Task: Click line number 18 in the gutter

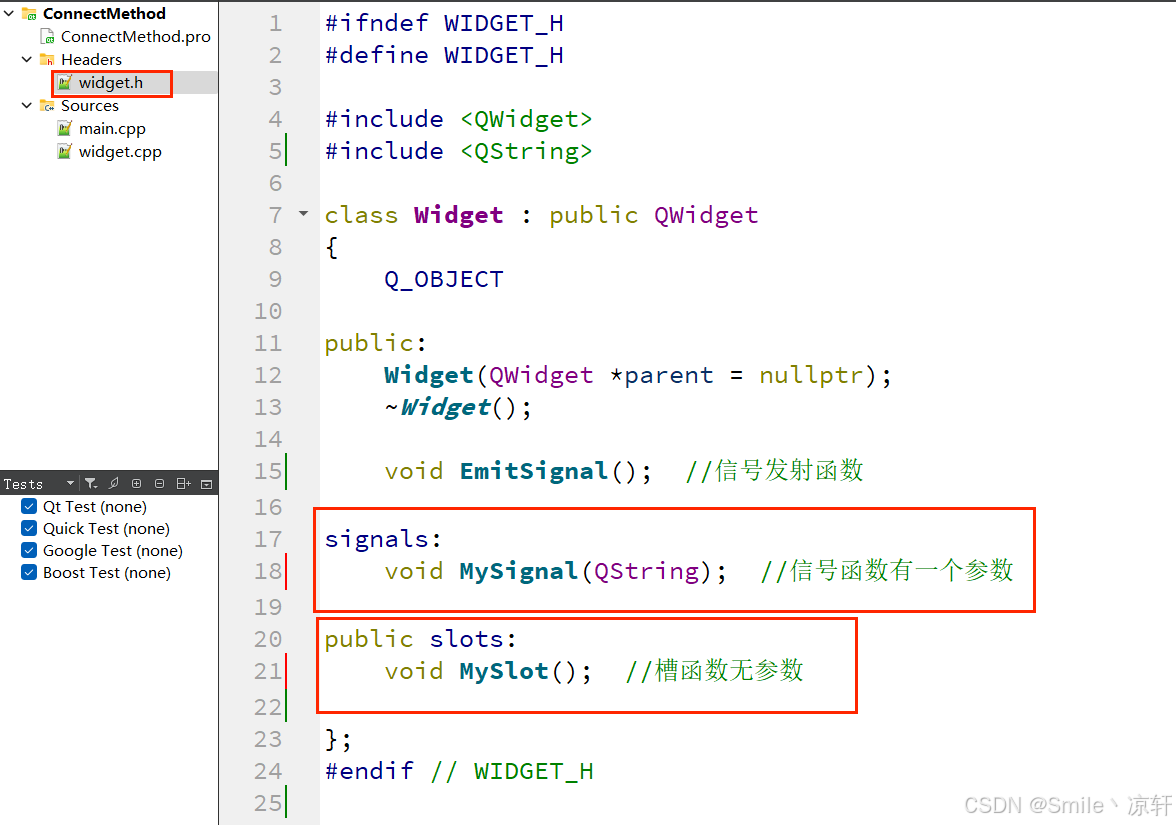Action: click(x=268, y=572)
